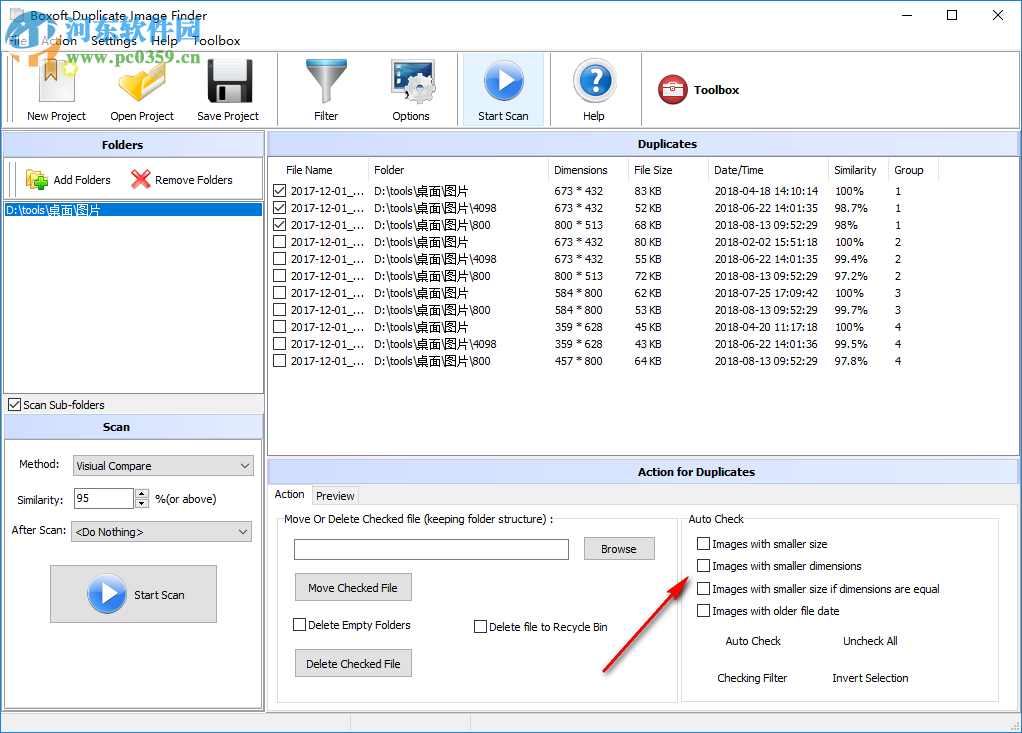The height and width of the screenshot is (733, 1022).
Task: Toggle the Scan Sub-folders checkbox
Action: pyautogui.click(x=17, y=404)
